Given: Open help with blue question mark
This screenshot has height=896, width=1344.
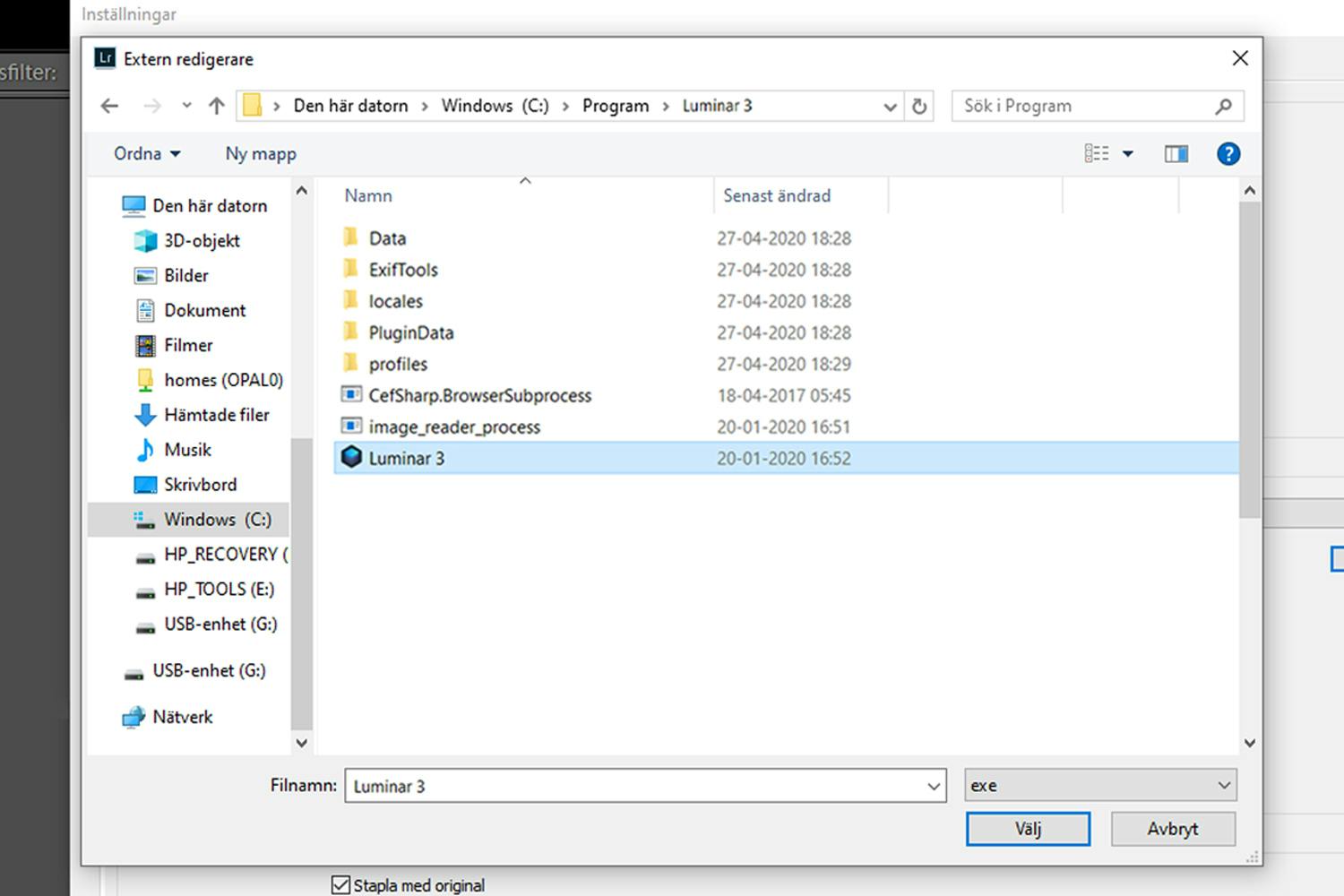Looking at the screenshot, I should (x=1228, y=154).
